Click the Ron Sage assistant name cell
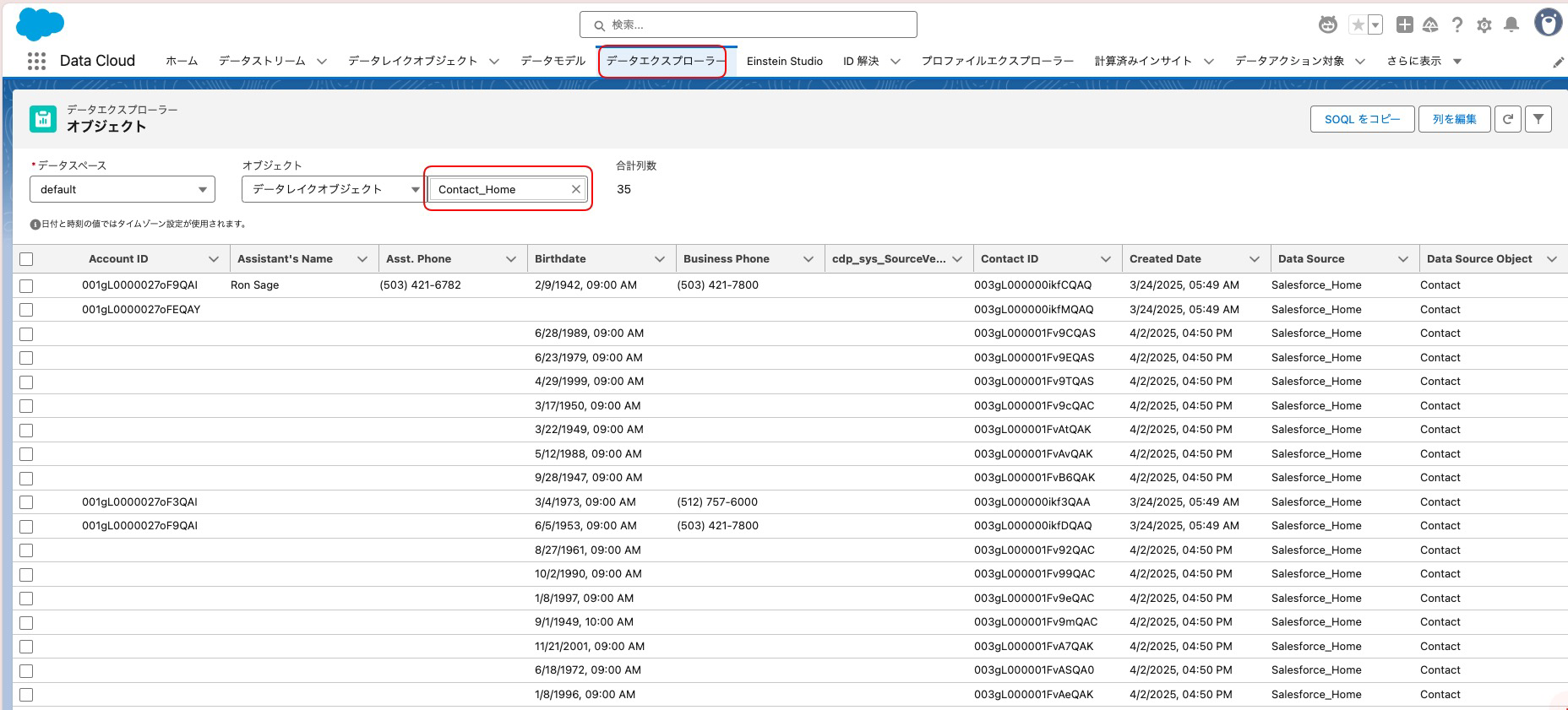This screenshot has width=1568, height=710. click(254, 285)
